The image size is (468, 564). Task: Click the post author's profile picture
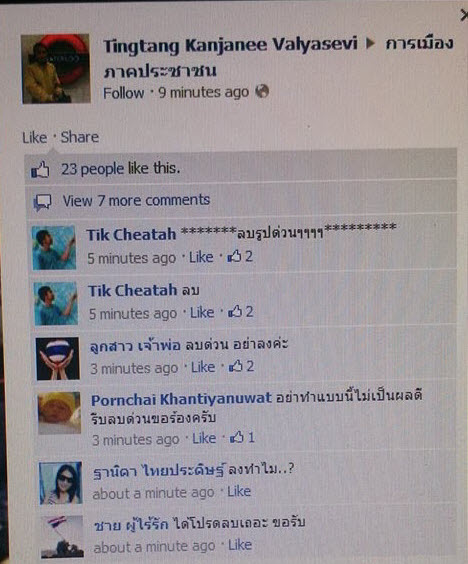(55, 68)
